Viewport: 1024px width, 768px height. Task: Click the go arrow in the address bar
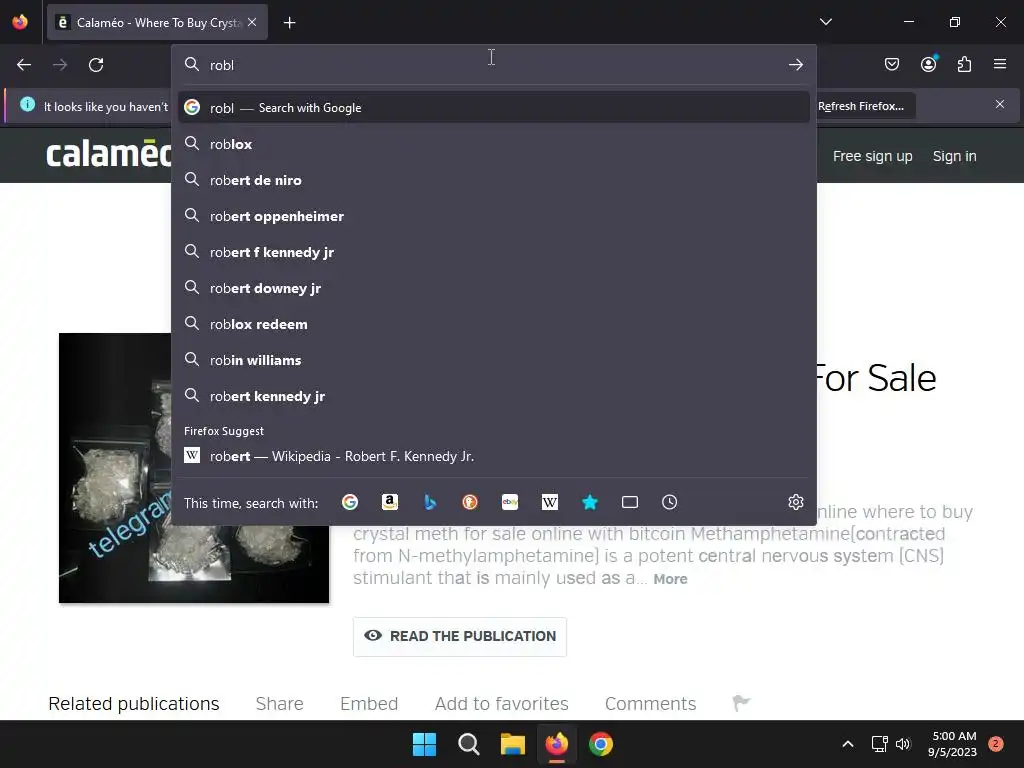tap(795, 65)
